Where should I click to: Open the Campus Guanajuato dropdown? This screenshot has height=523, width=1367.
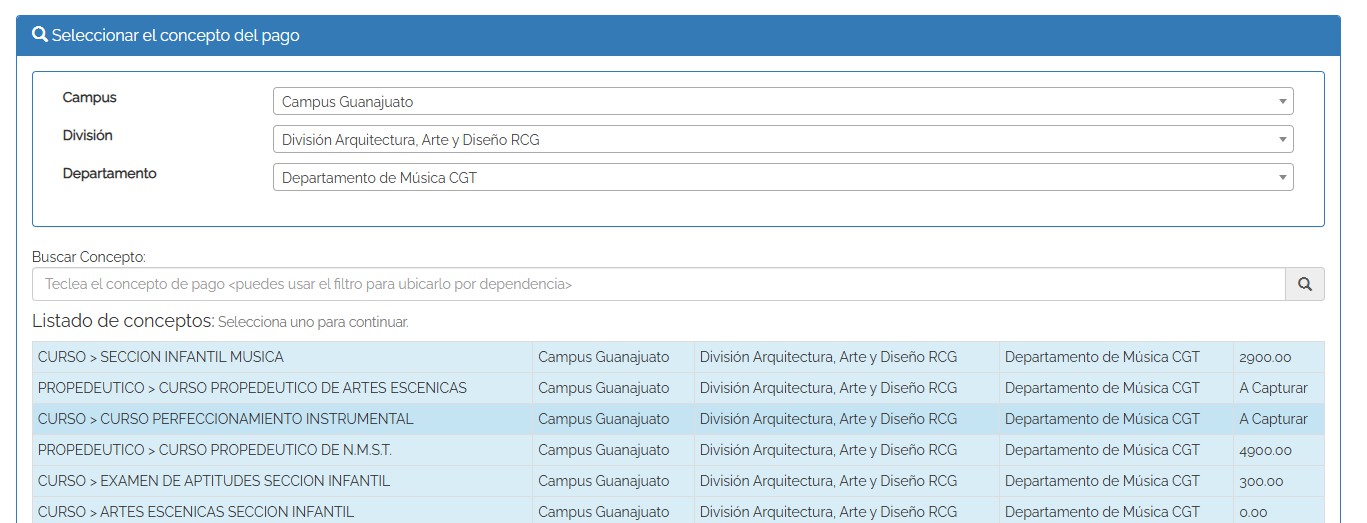tap(782, 101)
